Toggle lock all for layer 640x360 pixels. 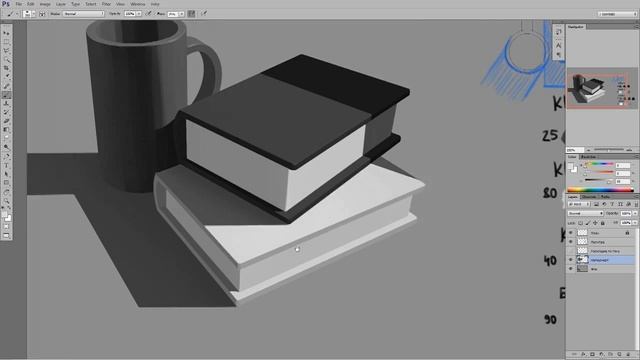click(602, 223)
